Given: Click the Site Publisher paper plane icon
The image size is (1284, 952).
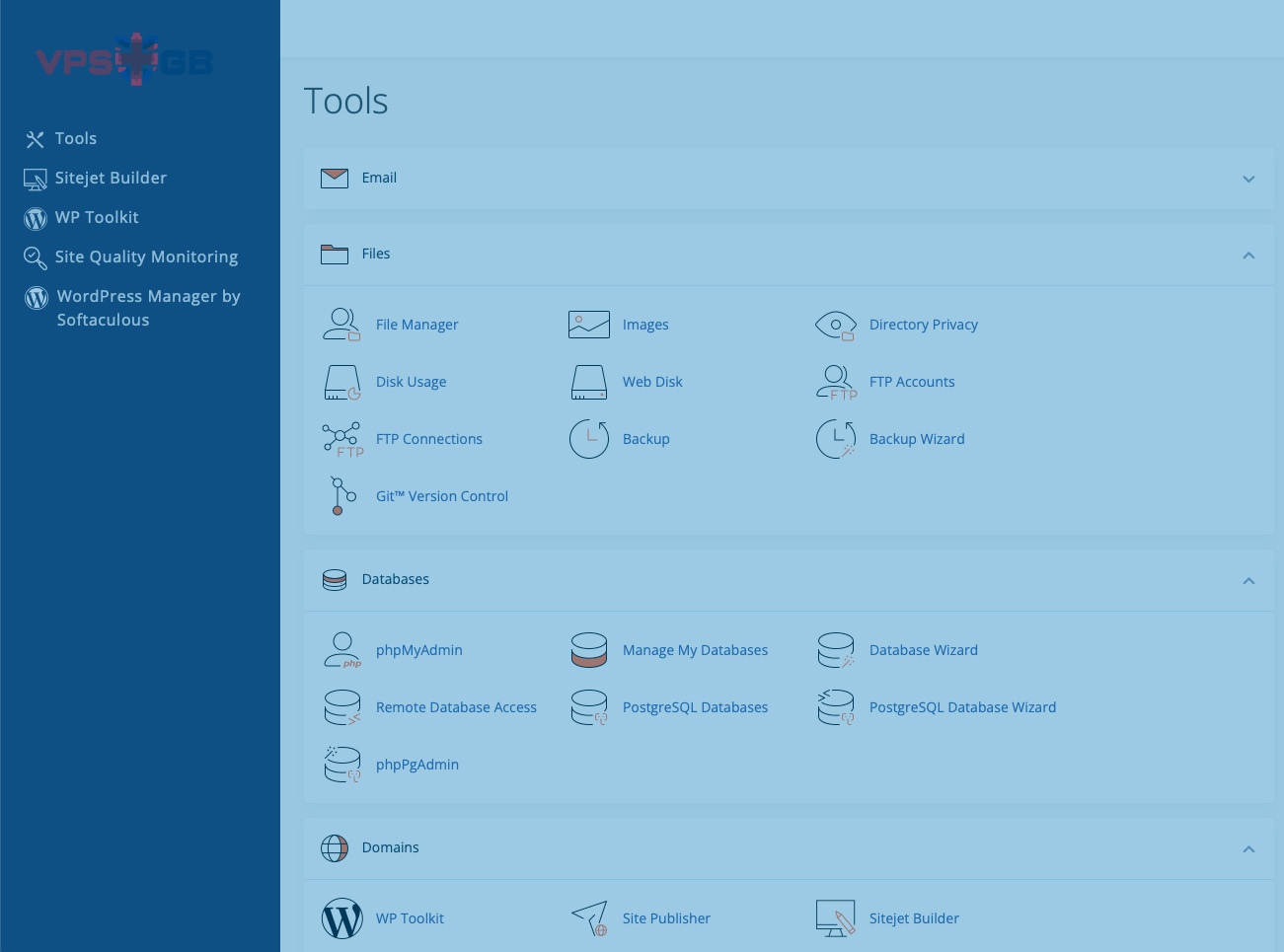Looking at the screenshot, I should [589, 918].
